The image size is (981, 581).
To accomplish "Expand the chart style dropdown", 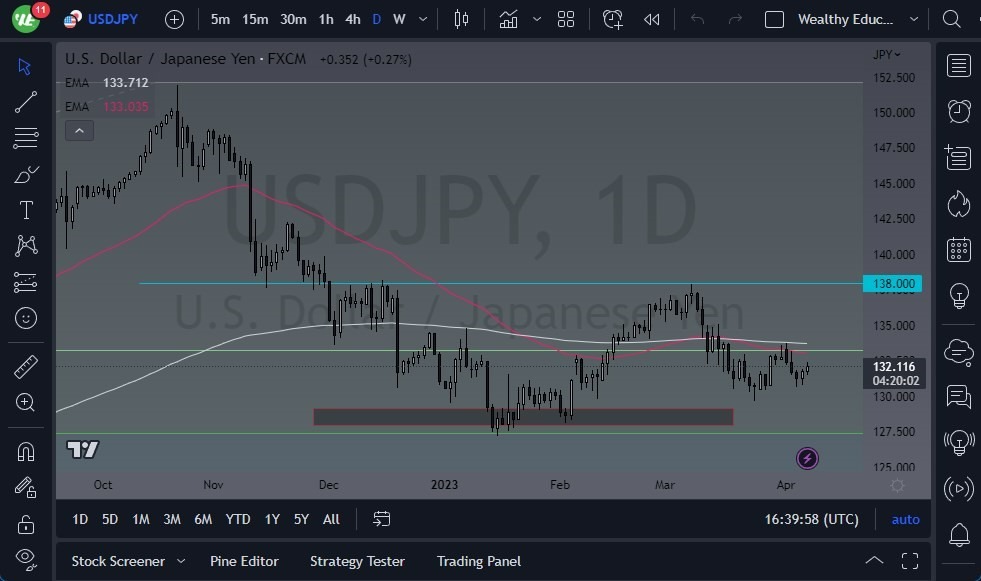I will click(x=537, y=18).
